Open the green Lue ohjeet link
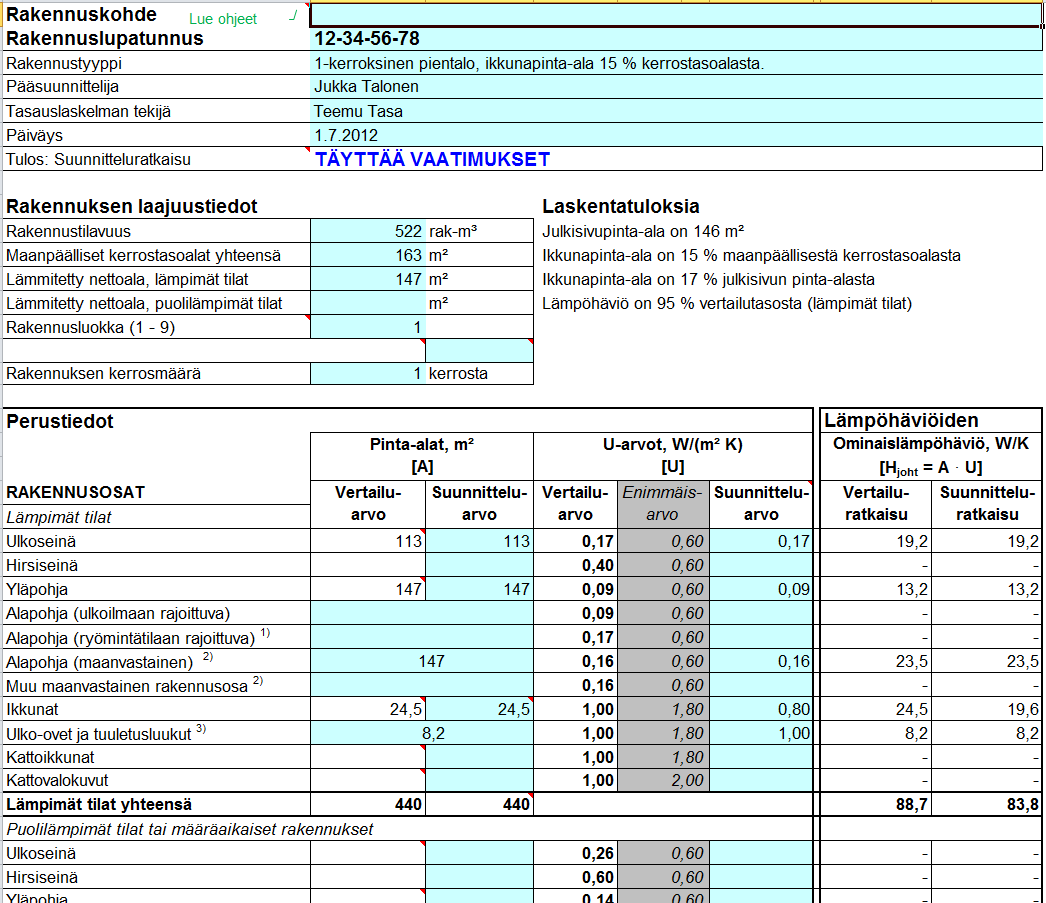The image size is (1046, 903). tap(223, 19)
